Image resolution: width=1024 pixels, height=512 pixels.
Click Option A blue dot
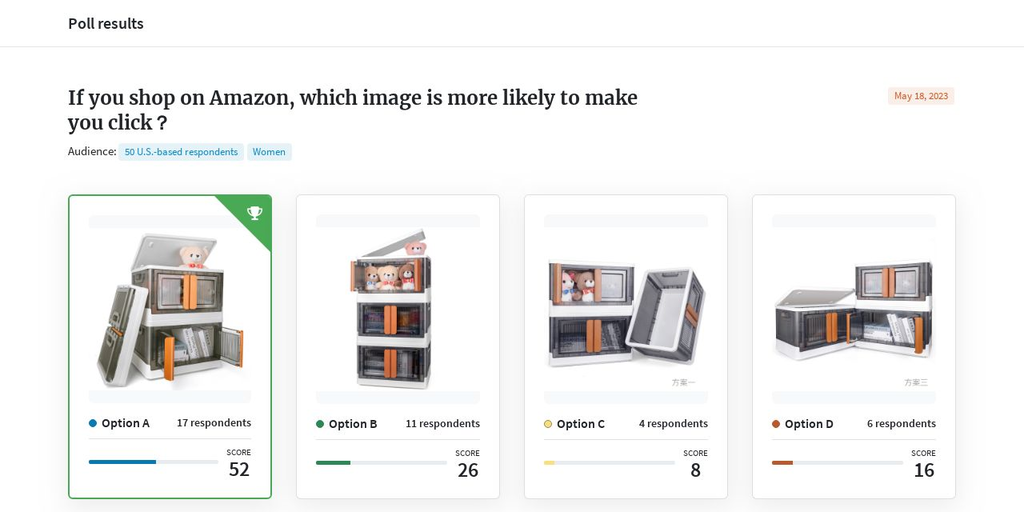coord(93,423)
